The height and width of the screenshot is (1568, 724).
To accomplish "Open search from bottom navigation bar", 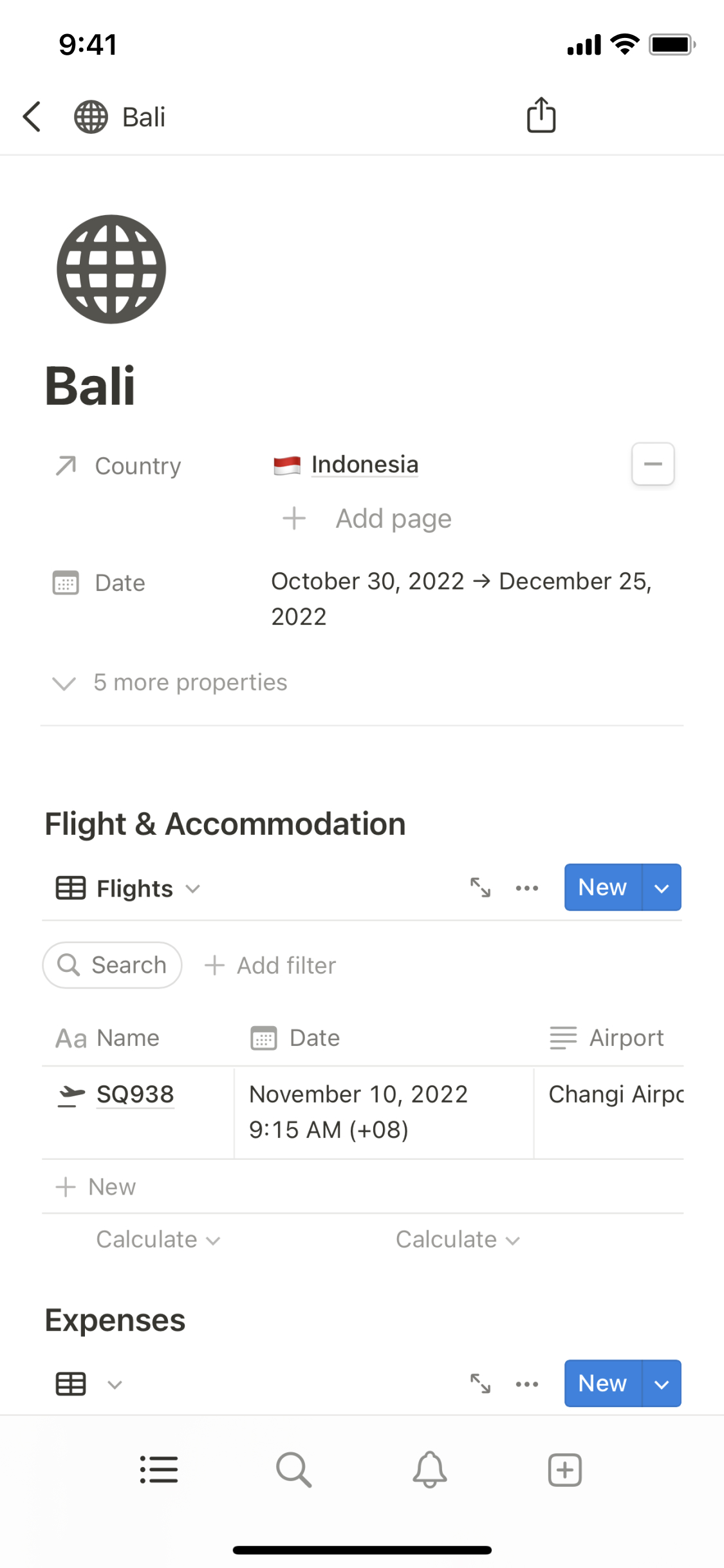I will coord(294,1470).
